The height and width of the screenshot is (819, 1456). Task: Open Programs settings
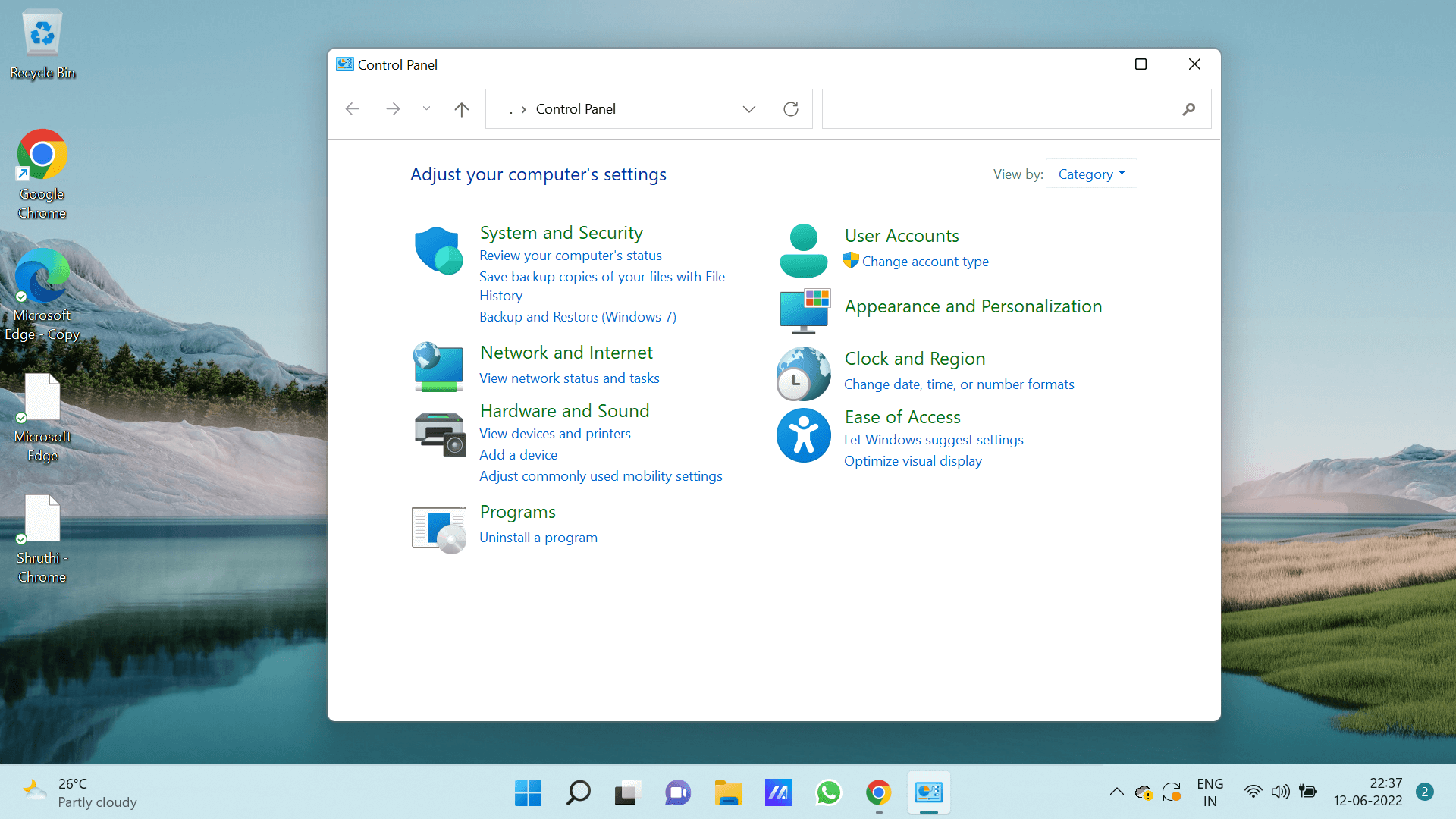517,510
